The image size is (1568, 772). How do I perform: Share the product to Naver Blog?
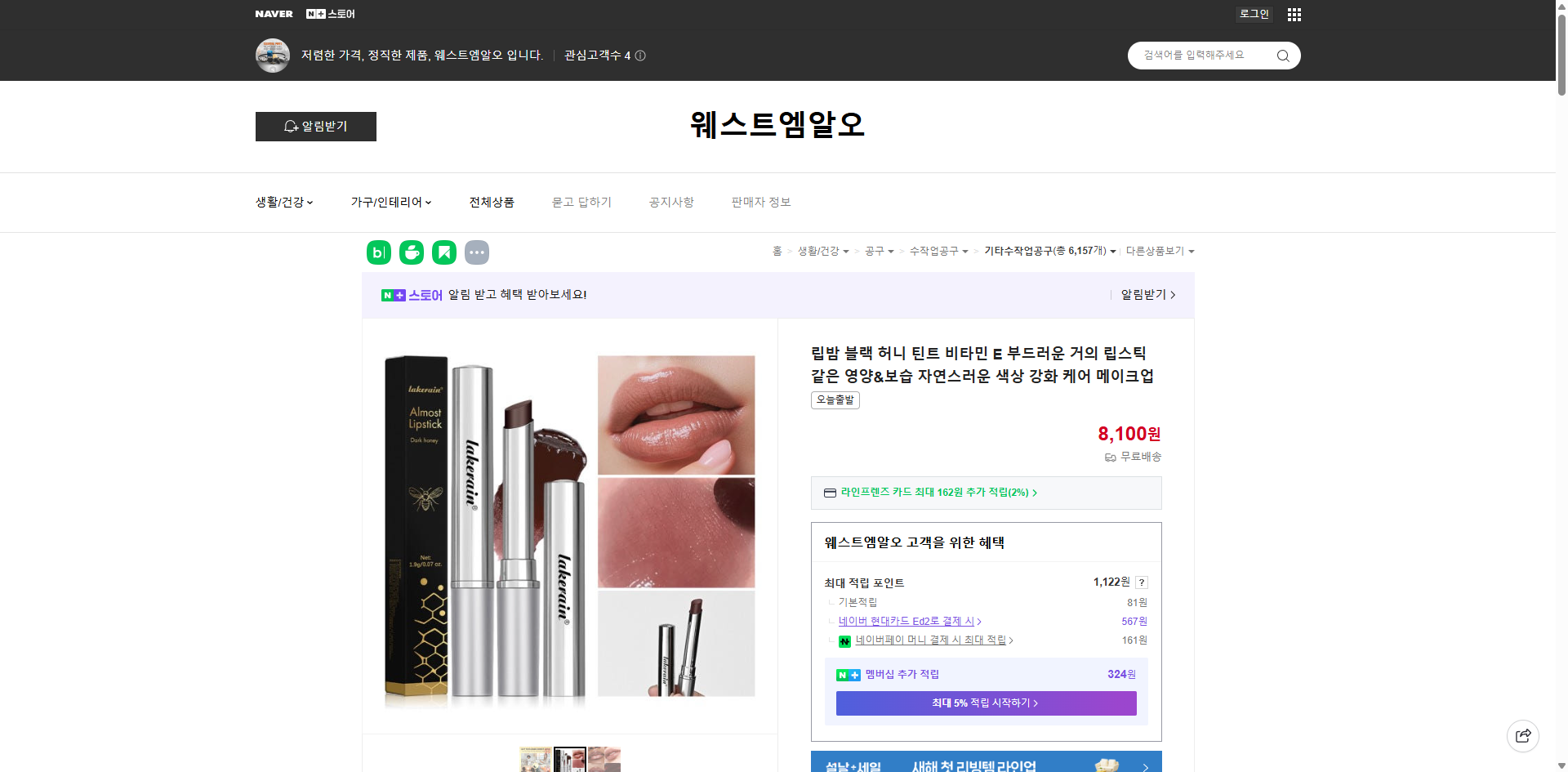(378, 252)
